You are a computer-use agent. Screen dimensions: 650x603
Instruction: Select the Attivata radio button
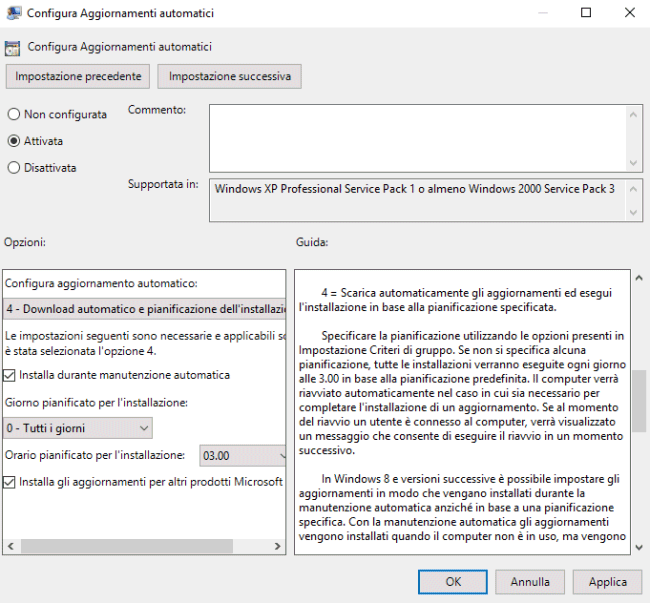[14, 141]
